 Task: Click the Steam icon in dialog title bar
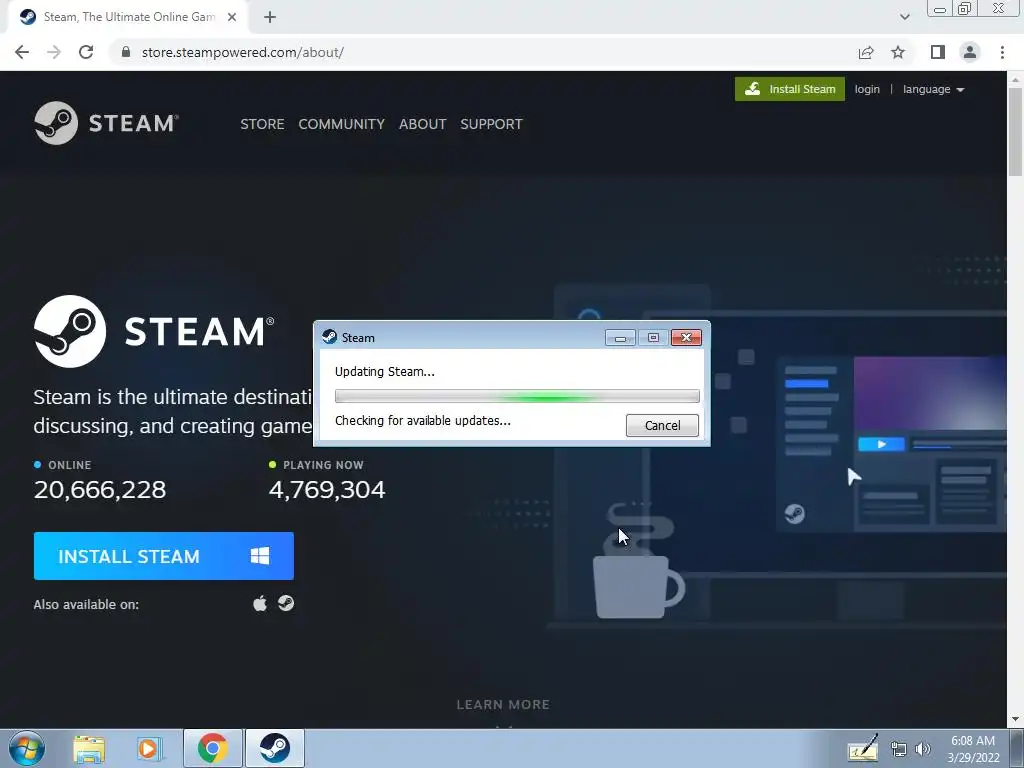pyautogui.click(x=330, y=337)
